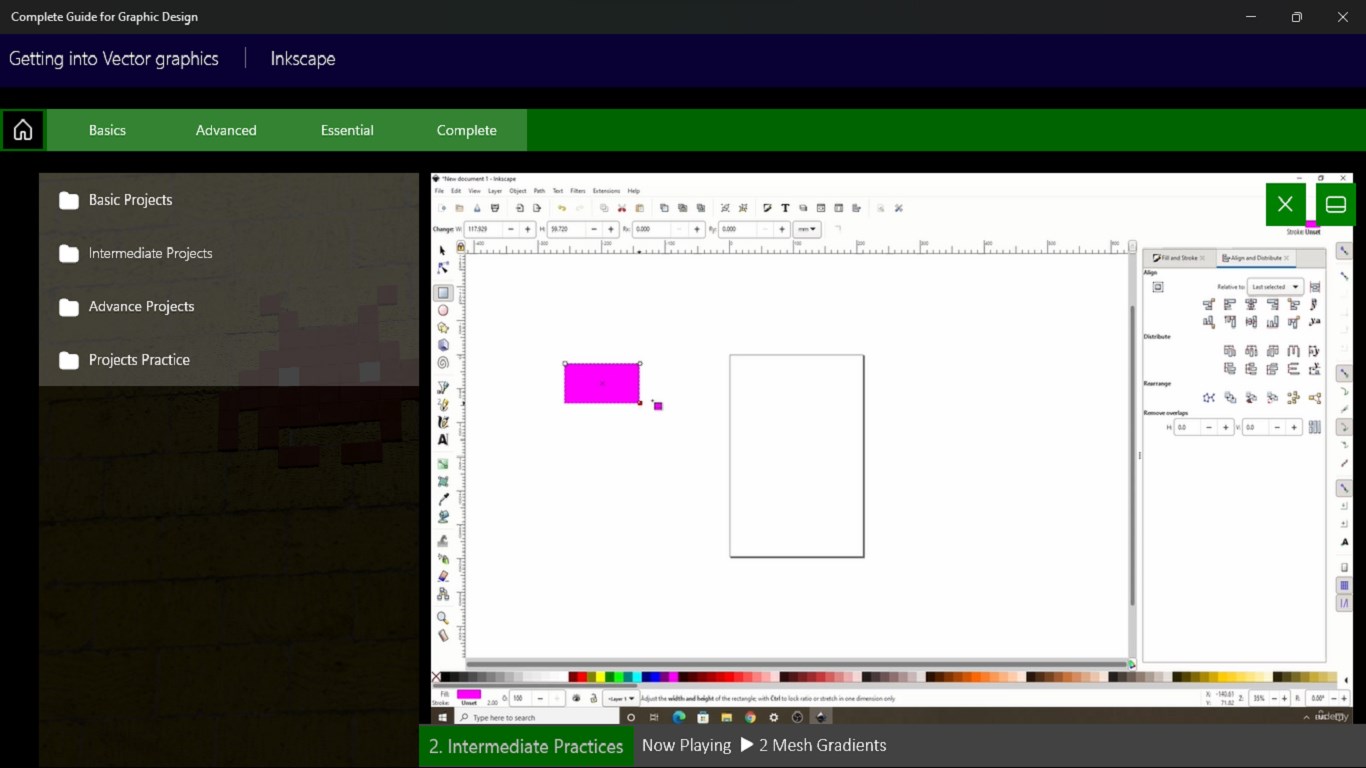Viewport: 1366px width, 768px height.
Task: Open the Layer 1 selector at bottom
Action: point(621,698)
